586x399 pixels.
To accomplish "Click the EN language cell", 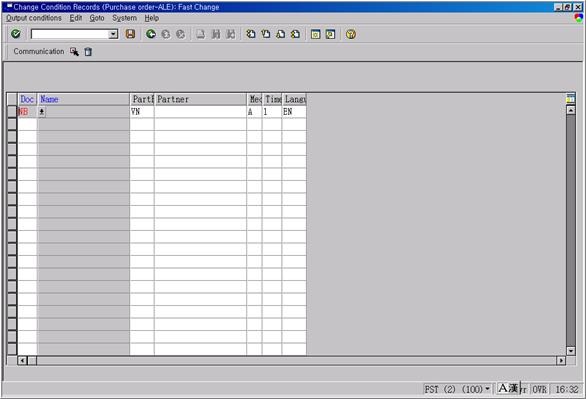I will coord(294,111).
